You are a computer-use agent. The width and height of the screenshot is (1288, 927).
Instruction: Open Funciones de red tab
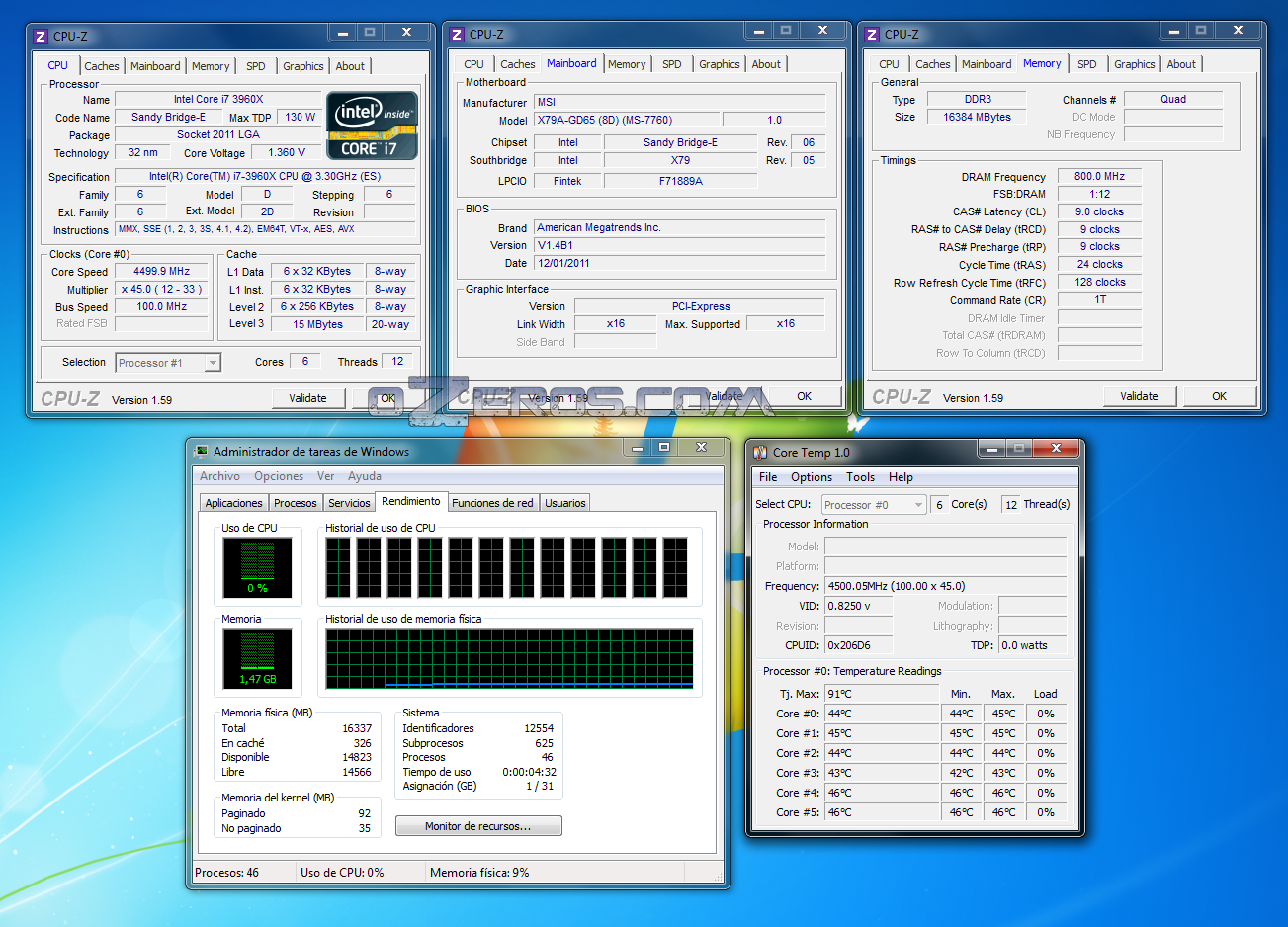[492, 503]
